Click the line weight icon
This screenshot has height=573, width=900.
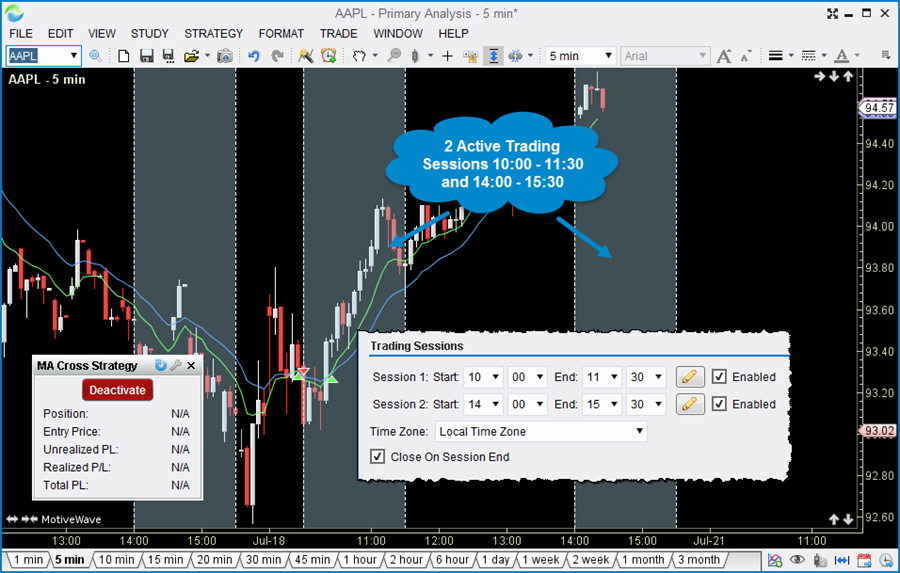point(775,56)
